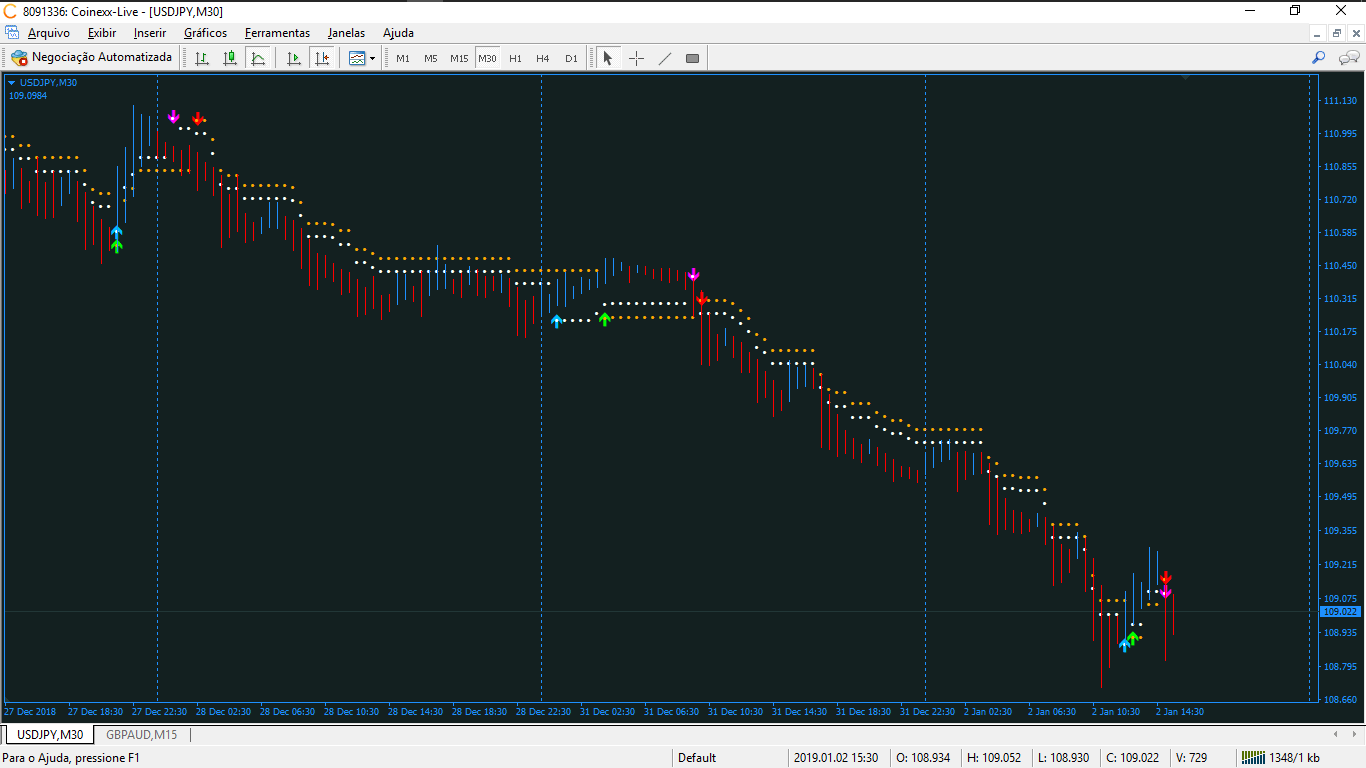Viewport: 1366px width, 768px height.
Task: Toggle chart auto-scroll to latest bar
Action: tap(294, 58)
